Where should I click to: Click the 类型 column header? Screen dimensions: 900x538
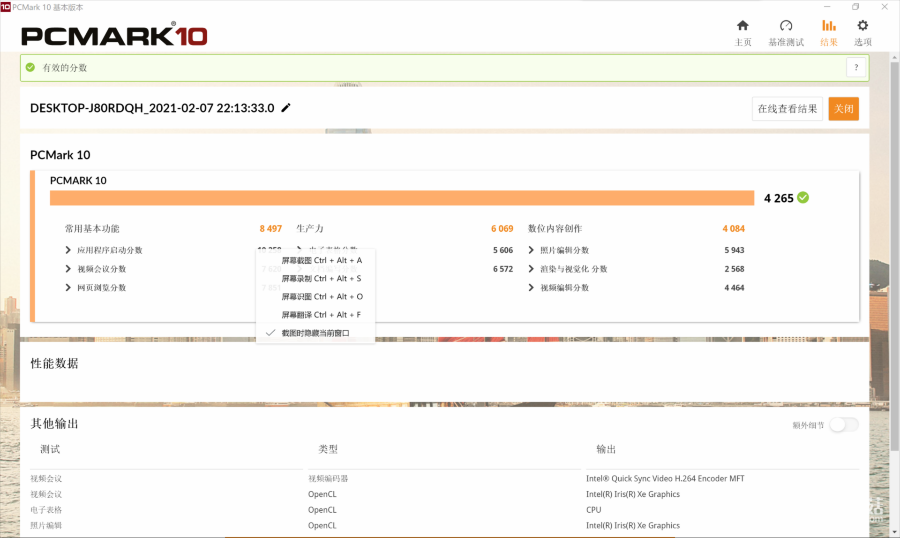click(x=328, y=449)
